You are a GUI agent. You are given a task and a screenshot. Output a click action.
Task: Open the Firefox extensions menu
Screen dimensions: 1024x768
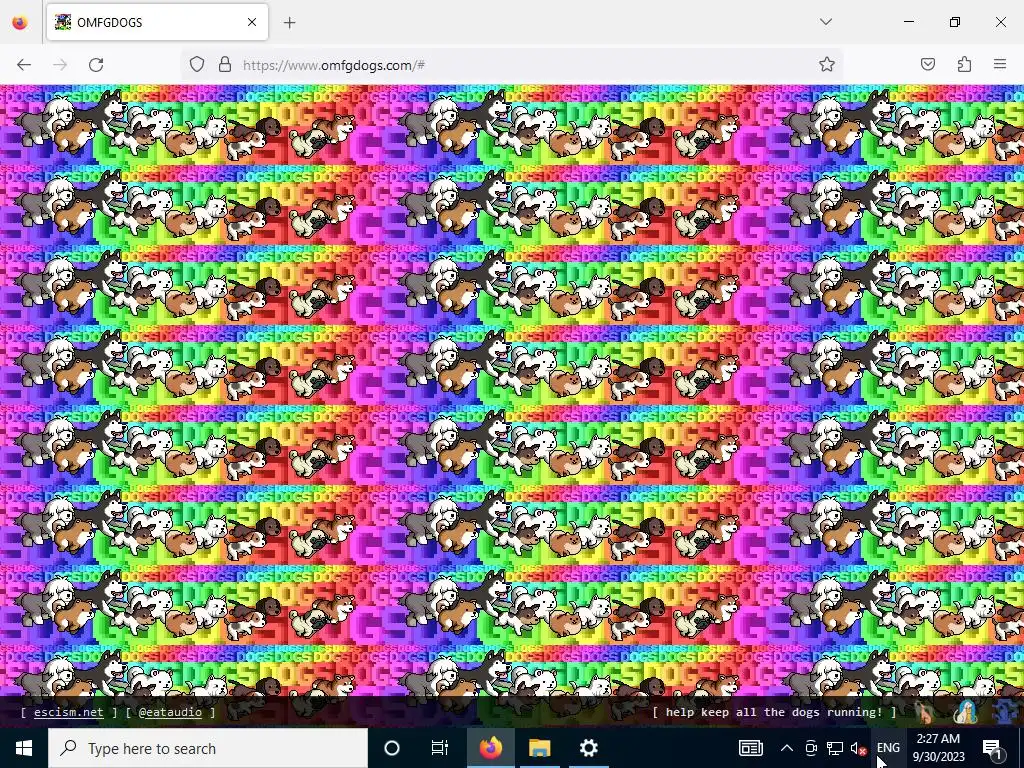point(964,64)
